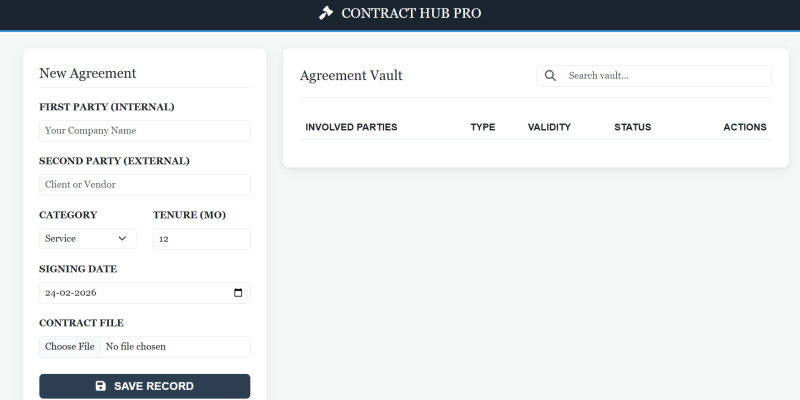Image resolution: width=800 pixels, height=400 pixels.
Task: Click the Actions column header
Action: 744,127
